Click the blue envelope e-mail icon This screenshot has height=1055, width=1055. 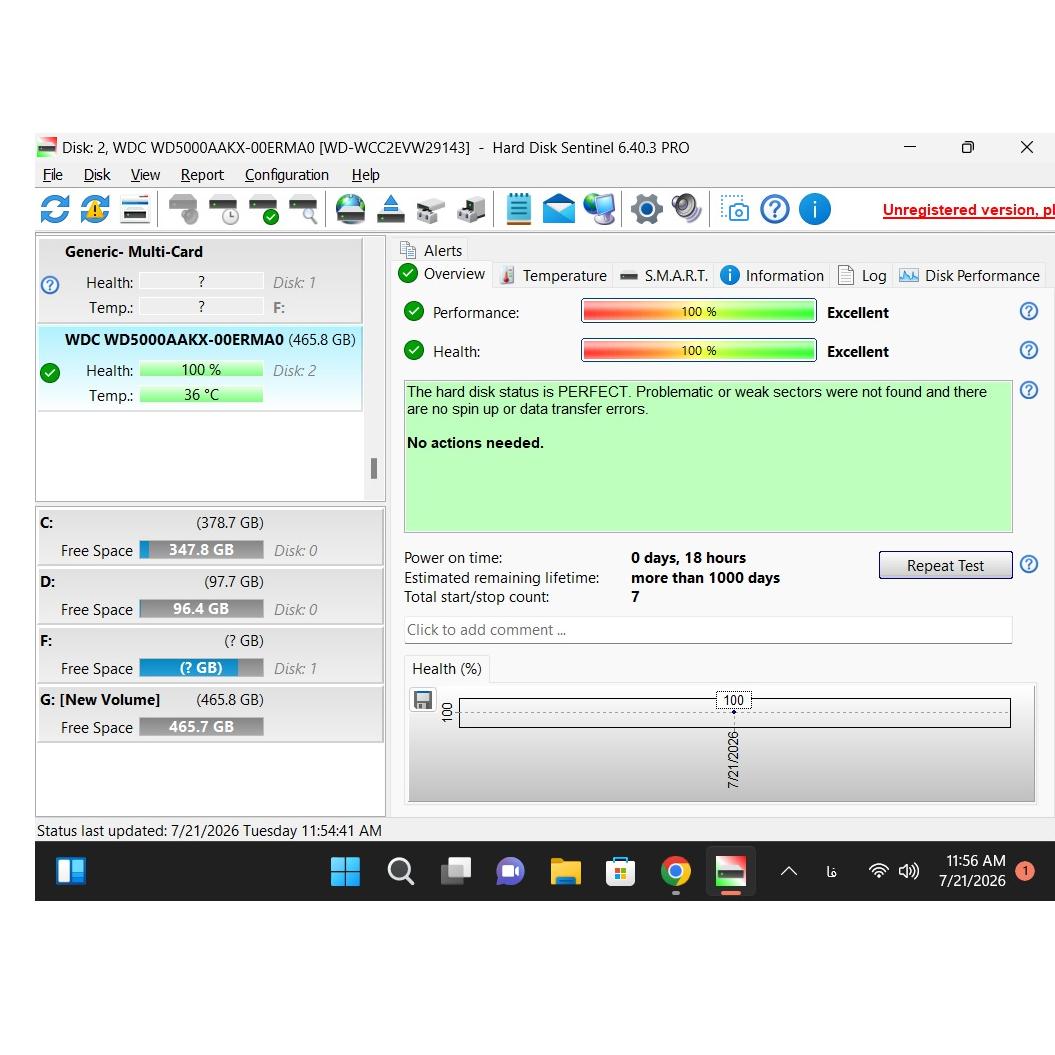[558, 209]
